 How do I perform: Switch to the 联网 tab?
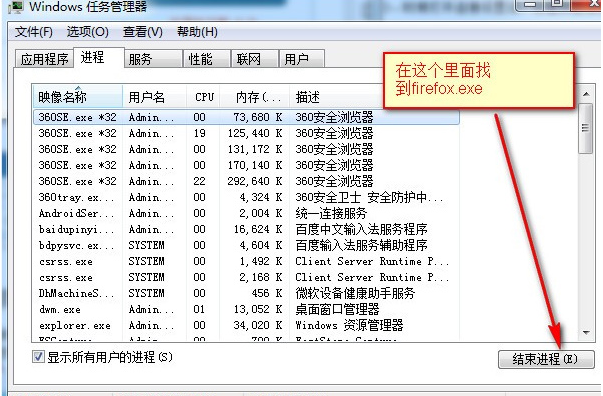pyautogui.click(x=255, y=59)
